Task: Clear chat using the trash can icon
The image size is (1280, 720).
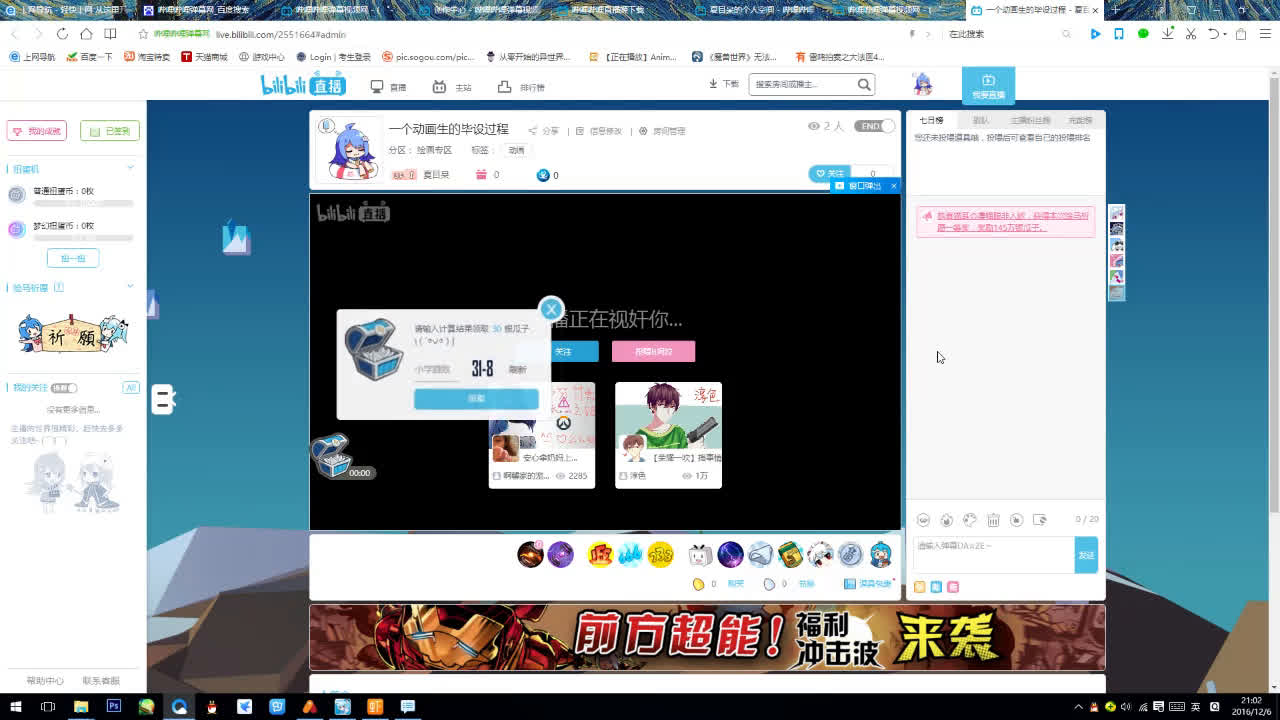Action: click(993, 520)
